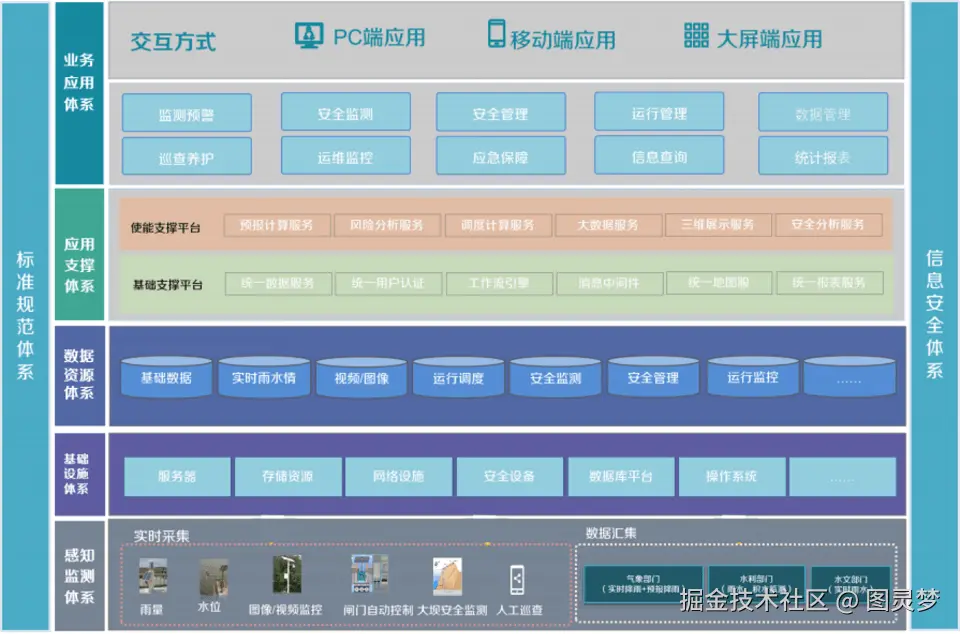Expand the 使能支撑平台 platform row
This screenshot has width=960, height=634.
tap(168, 225)
